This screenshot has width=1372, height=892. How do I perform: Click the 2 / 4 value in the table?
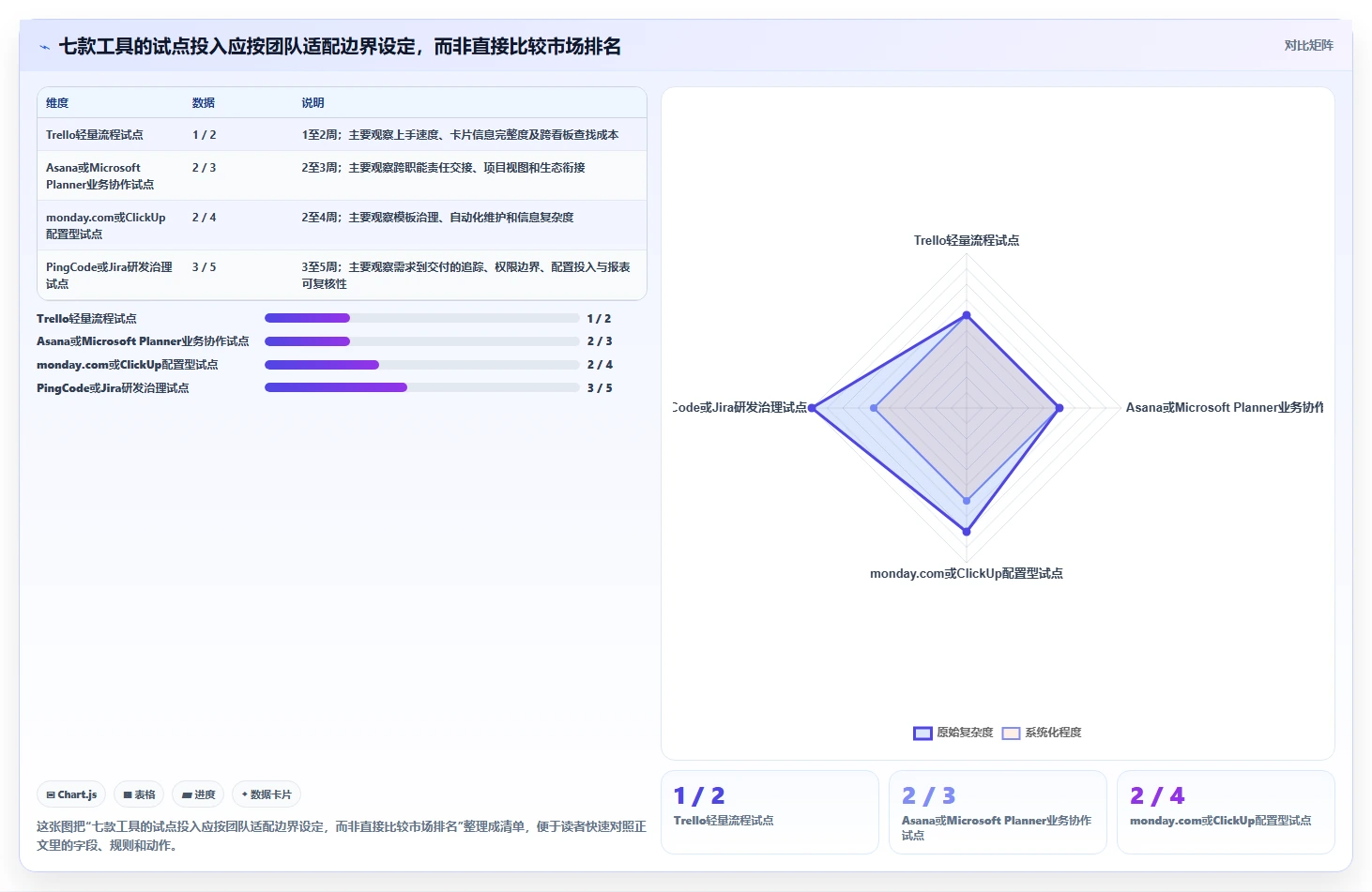[204, 218]
